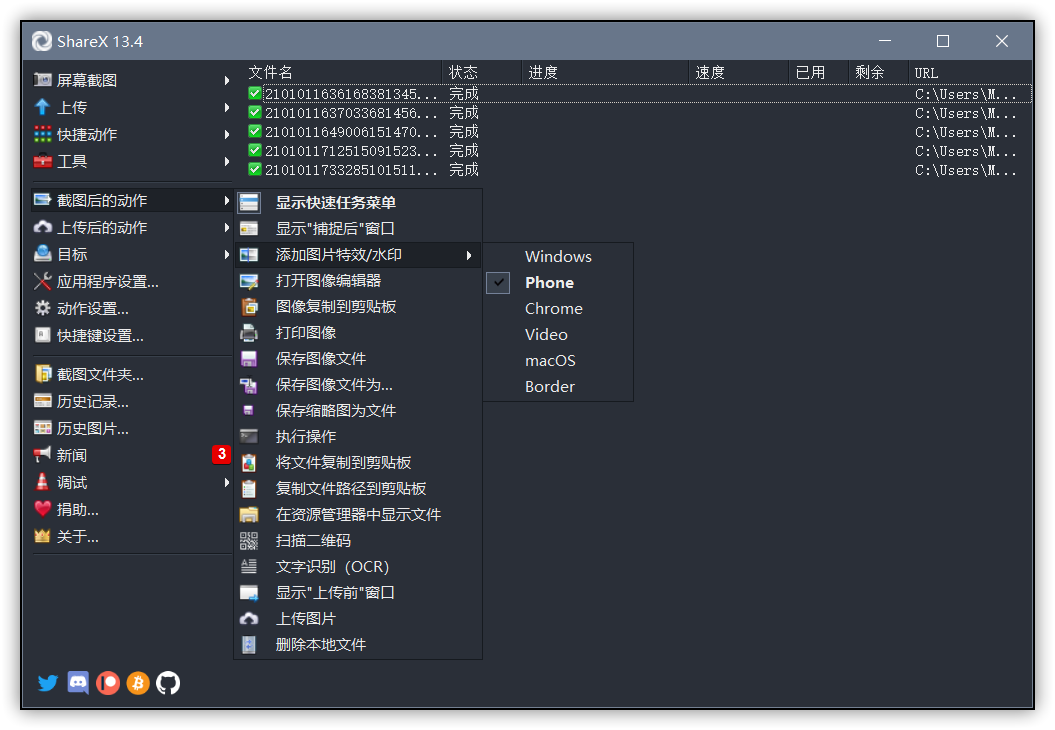The height and width of the screenshot is (730, 1055).
Task: Expand the 截图后的动作 submenu arrow
Action: pos(227,200)
